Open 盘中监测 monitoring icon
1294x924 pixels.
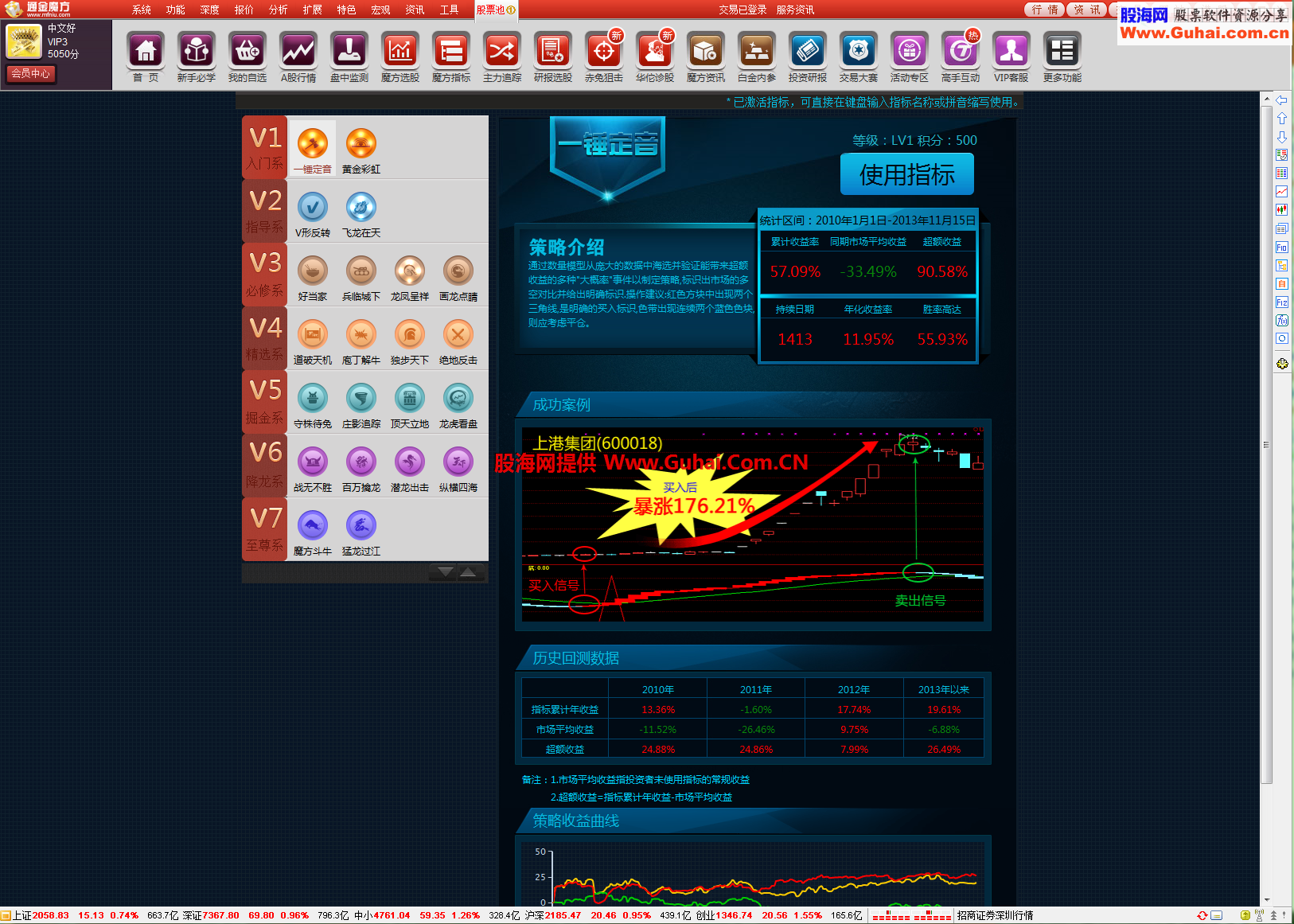coord(349,57)
